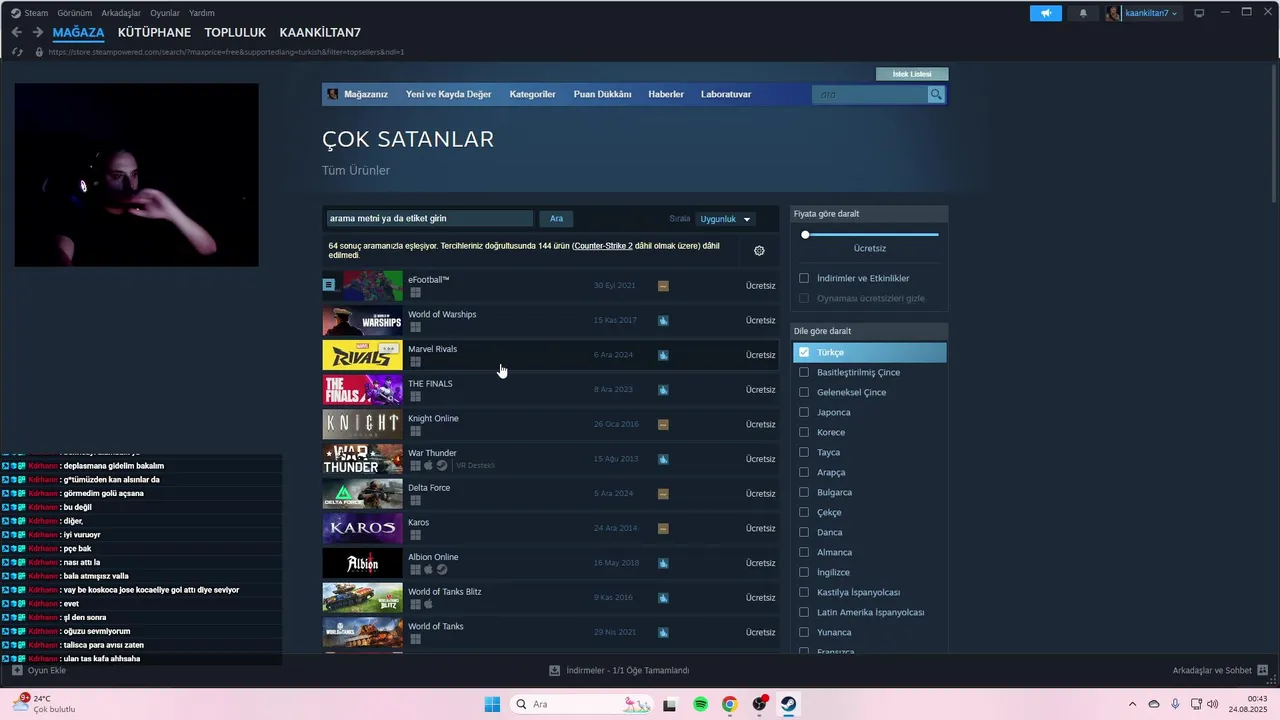Click the search term or tag field
This screenshot has width=1280, height=720.
429,219
